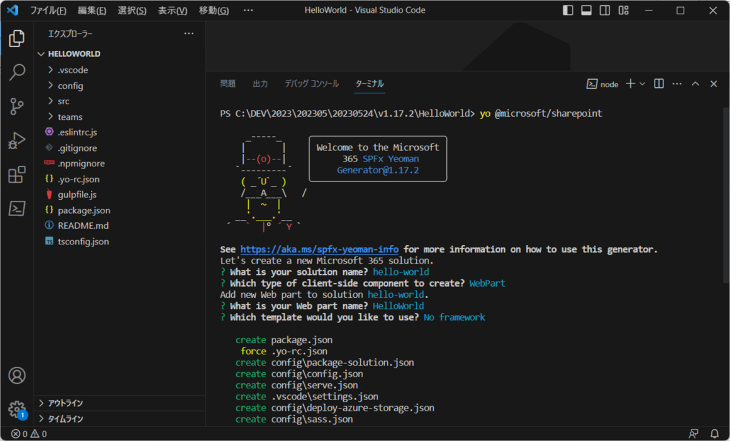Toggle panel visibility layout button
The image size is (730, 442).
click(x=586, y=10)
